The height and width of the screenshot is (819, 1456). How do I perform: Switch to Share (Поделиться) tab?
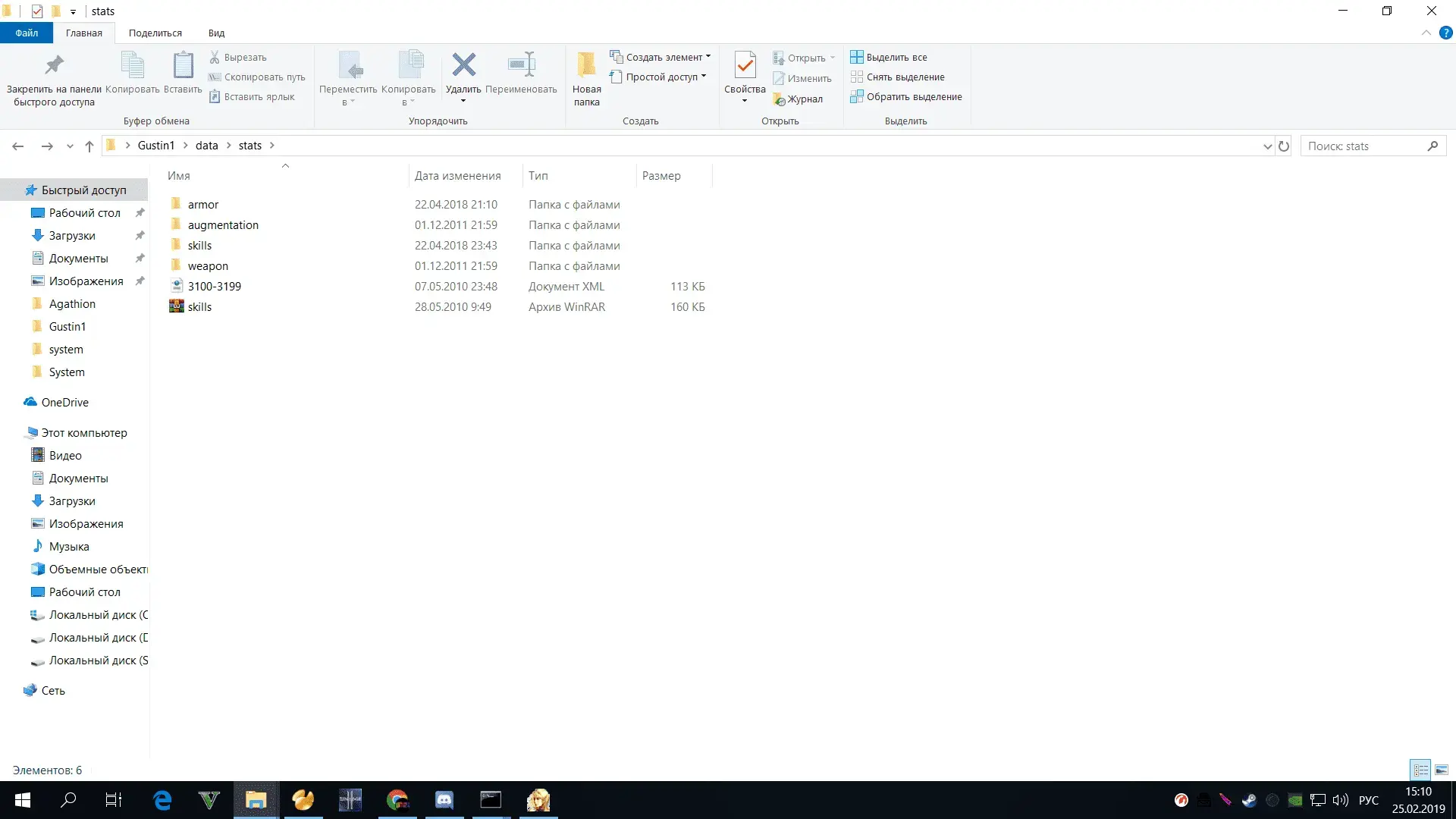point(155,33)
